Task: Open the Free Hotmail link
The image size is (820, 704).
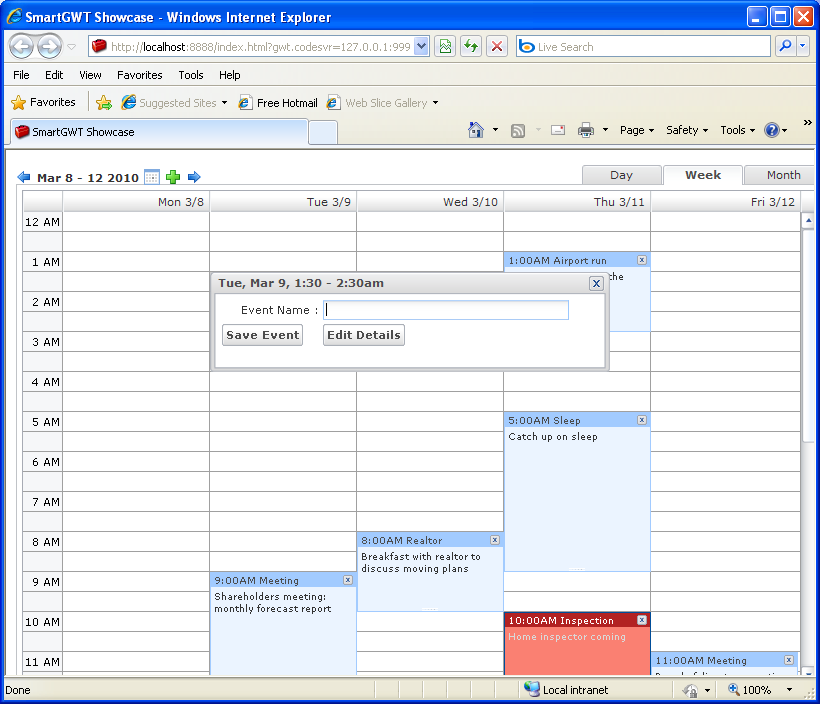Action: [x=278, y=103]
